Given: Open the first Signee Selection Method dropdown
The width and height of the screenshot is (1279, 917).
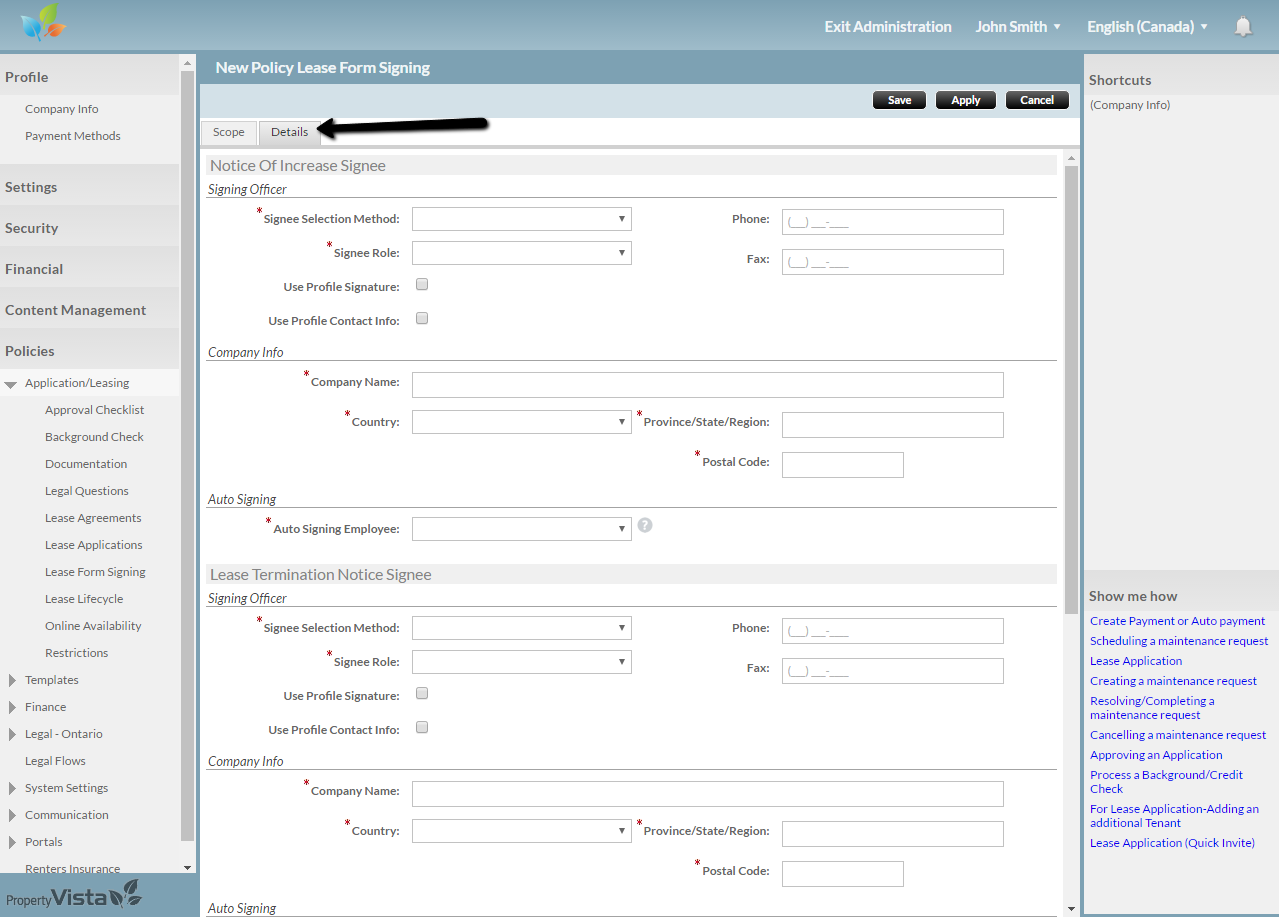Looking at the screenshot, I should 521,219.
